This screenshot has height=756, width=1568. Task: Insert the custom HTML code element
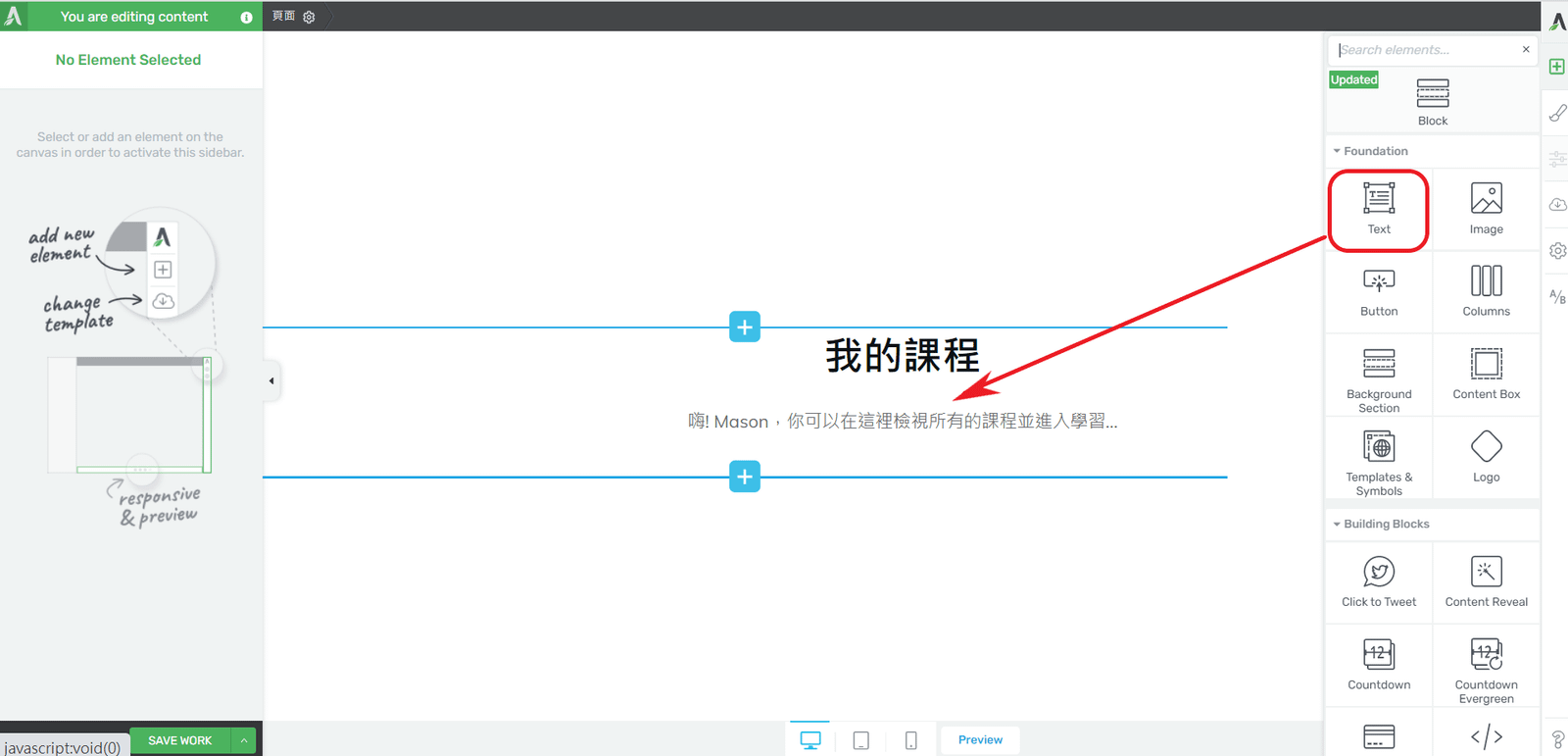point(1486,735)
